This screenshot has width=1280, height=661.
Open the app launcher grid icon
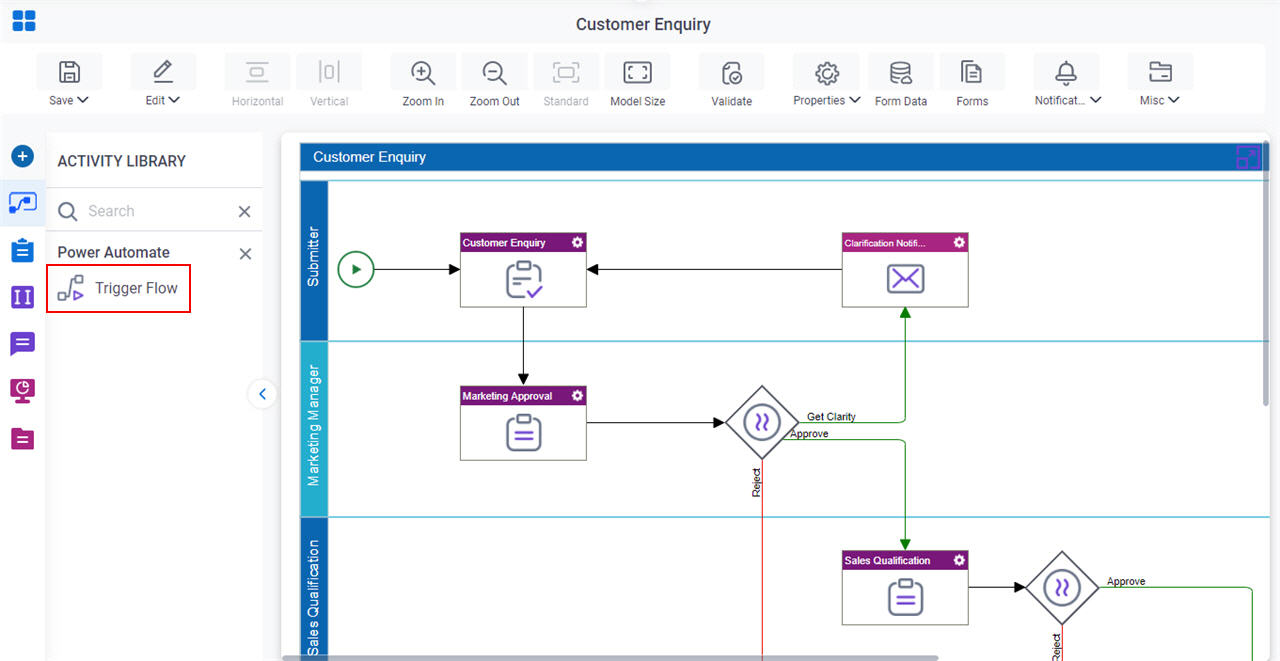(24, 21)
